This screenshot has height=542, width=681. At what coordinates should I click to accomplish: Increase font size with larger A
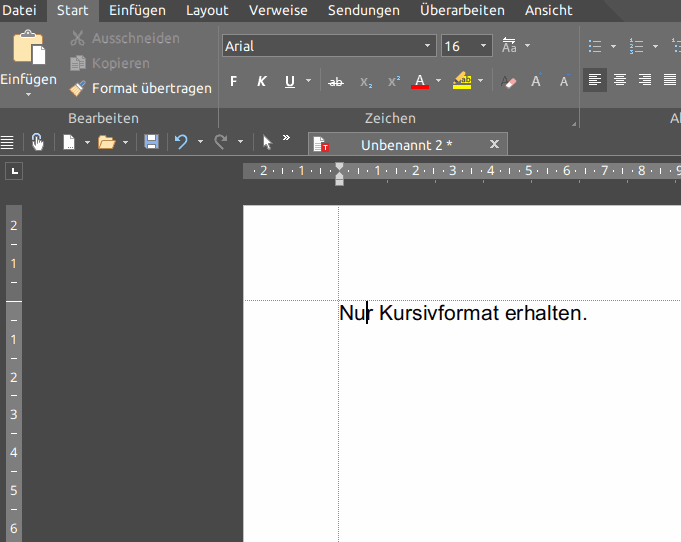coord(536,81)
